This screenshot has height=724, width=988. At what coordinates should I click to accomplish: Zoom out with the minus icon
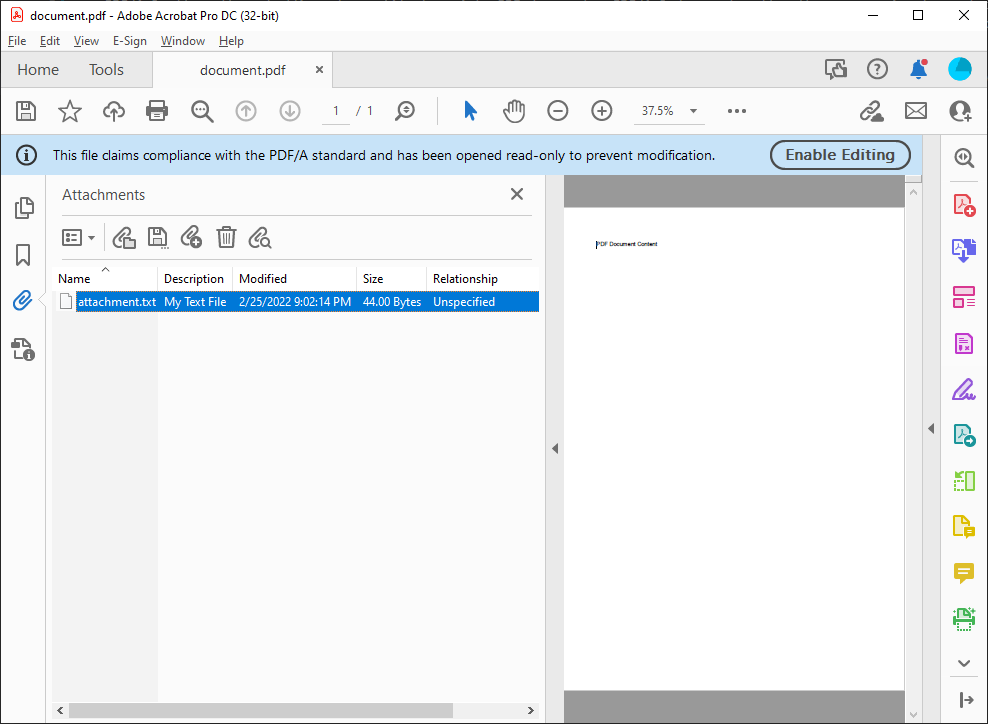[558, 111]
